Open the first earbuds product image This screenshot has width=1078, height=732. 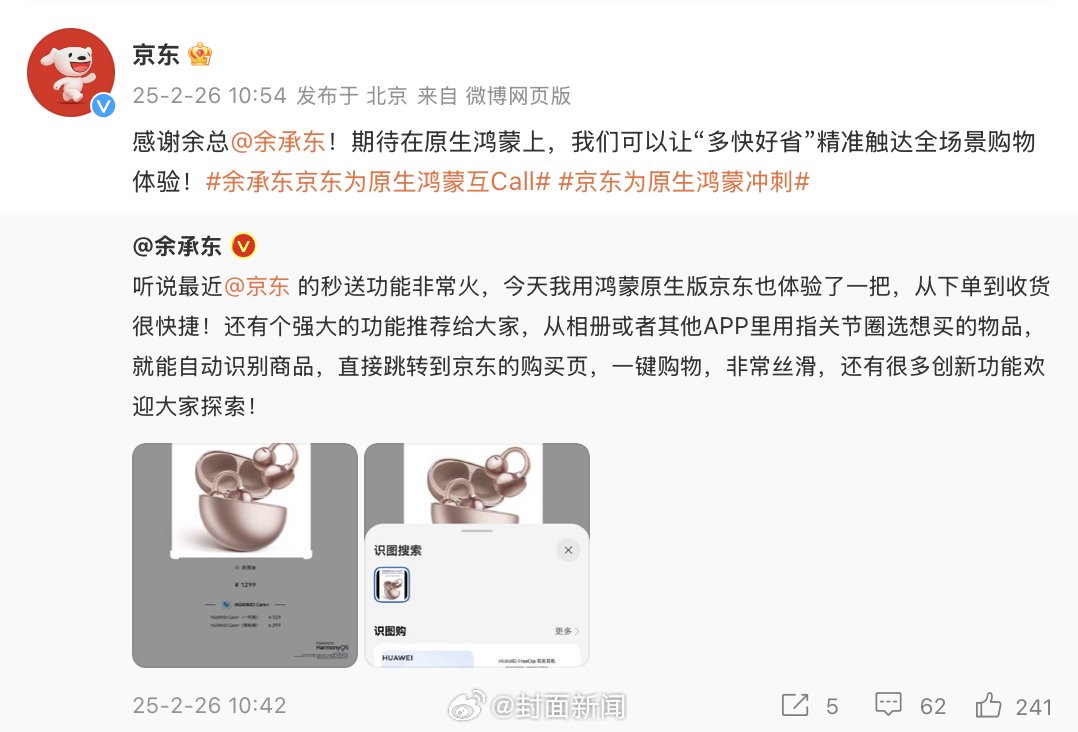pyautogui.click(x=245, y=555)
